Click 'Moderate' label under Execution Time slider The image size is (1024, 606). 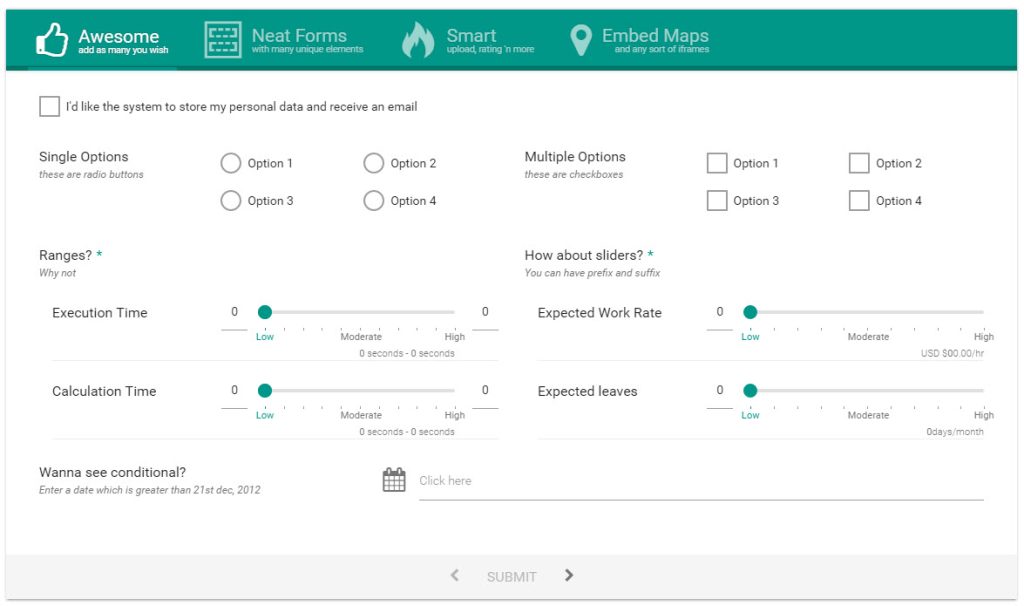tap(361, 337)
